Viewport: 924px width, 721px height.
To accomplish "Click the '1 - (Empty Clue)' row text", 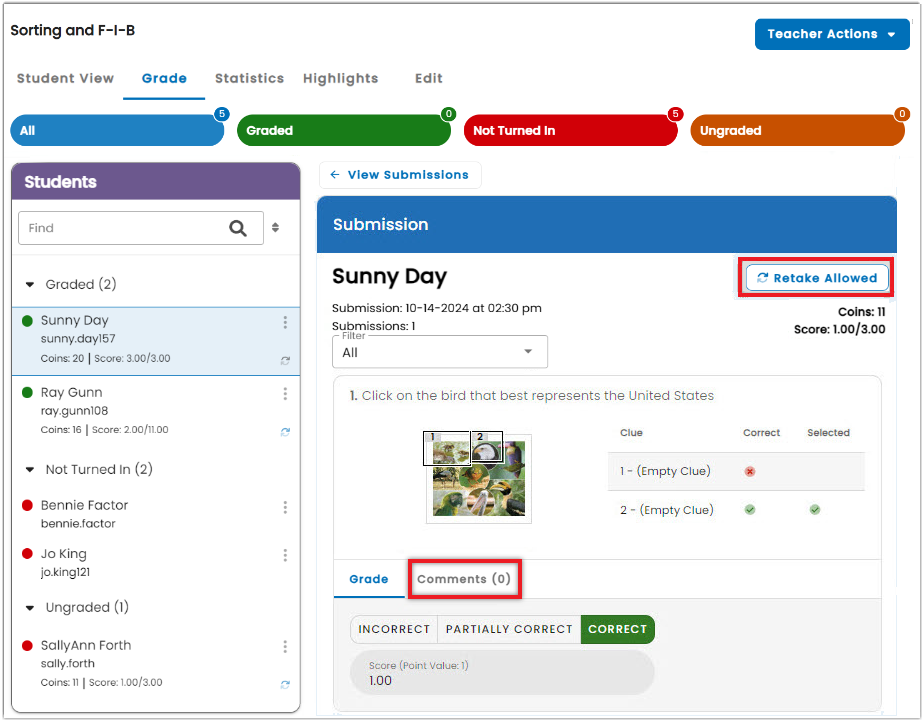I will (x=665, y=471).
